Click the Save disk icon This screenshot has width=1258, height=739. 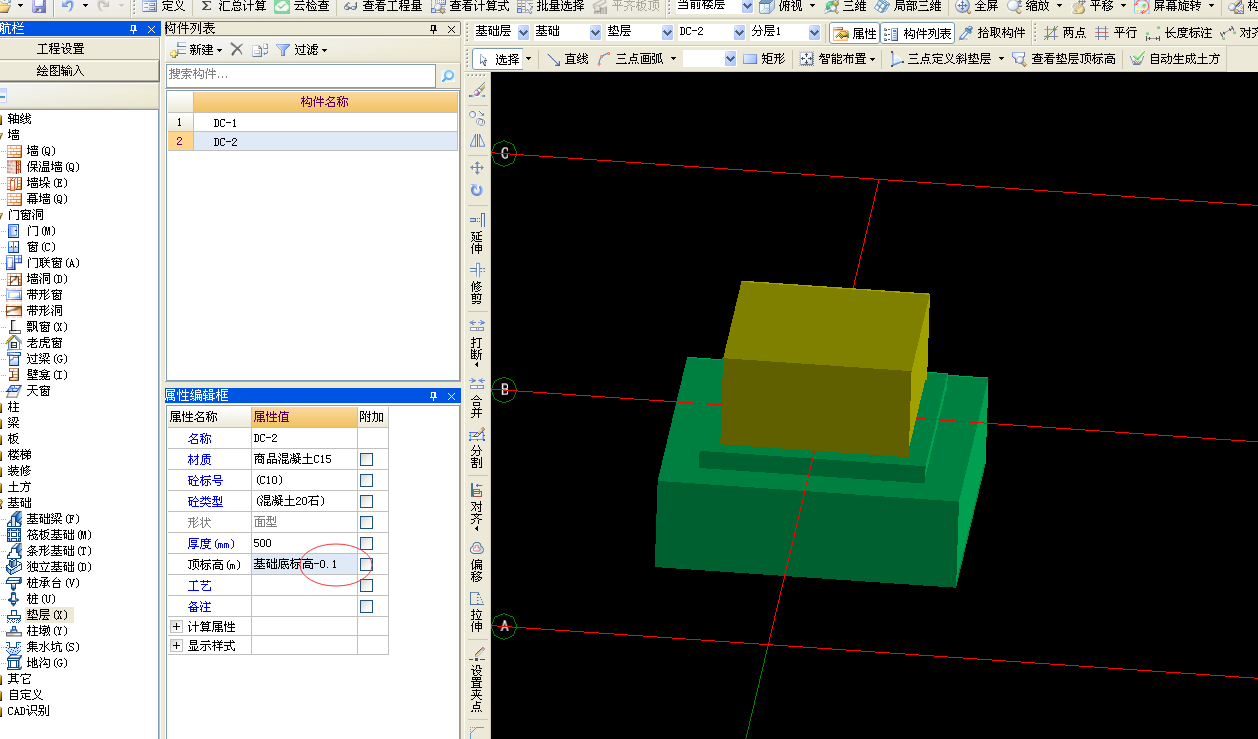tap(38, 6)
